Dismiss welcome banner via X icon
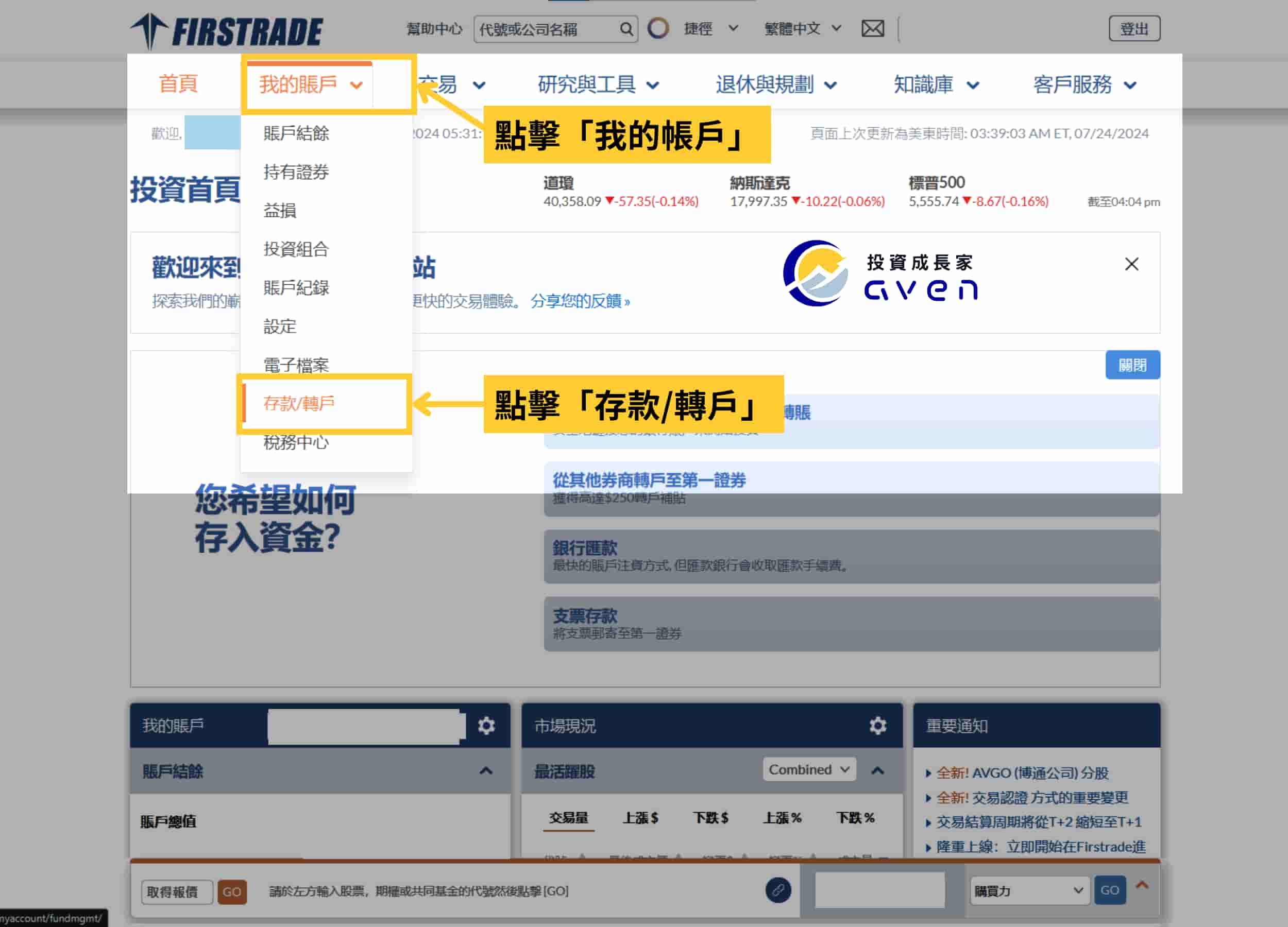 1131,264
